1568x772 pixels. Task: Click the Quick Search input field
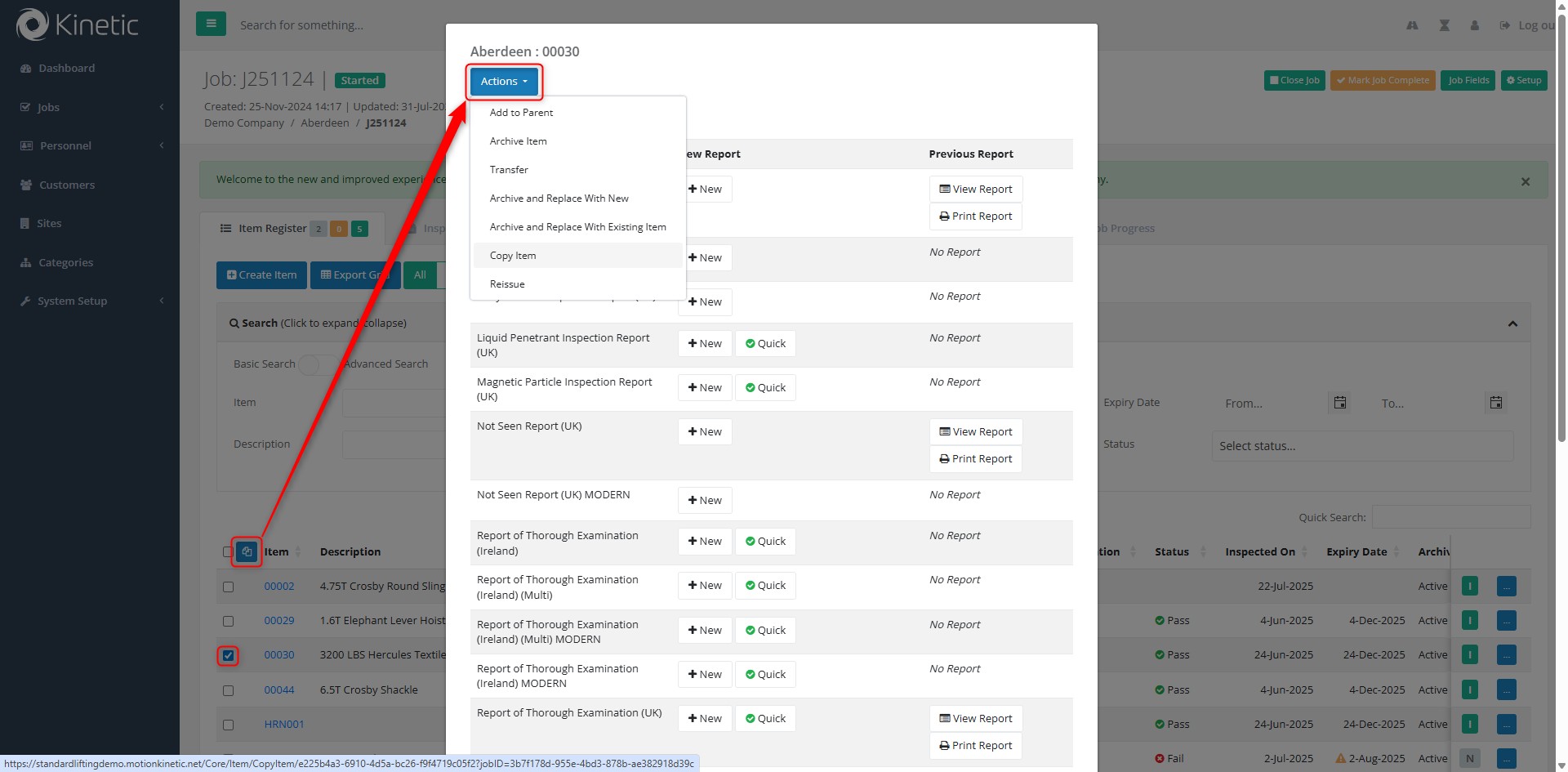click(x=1451, y=517)
